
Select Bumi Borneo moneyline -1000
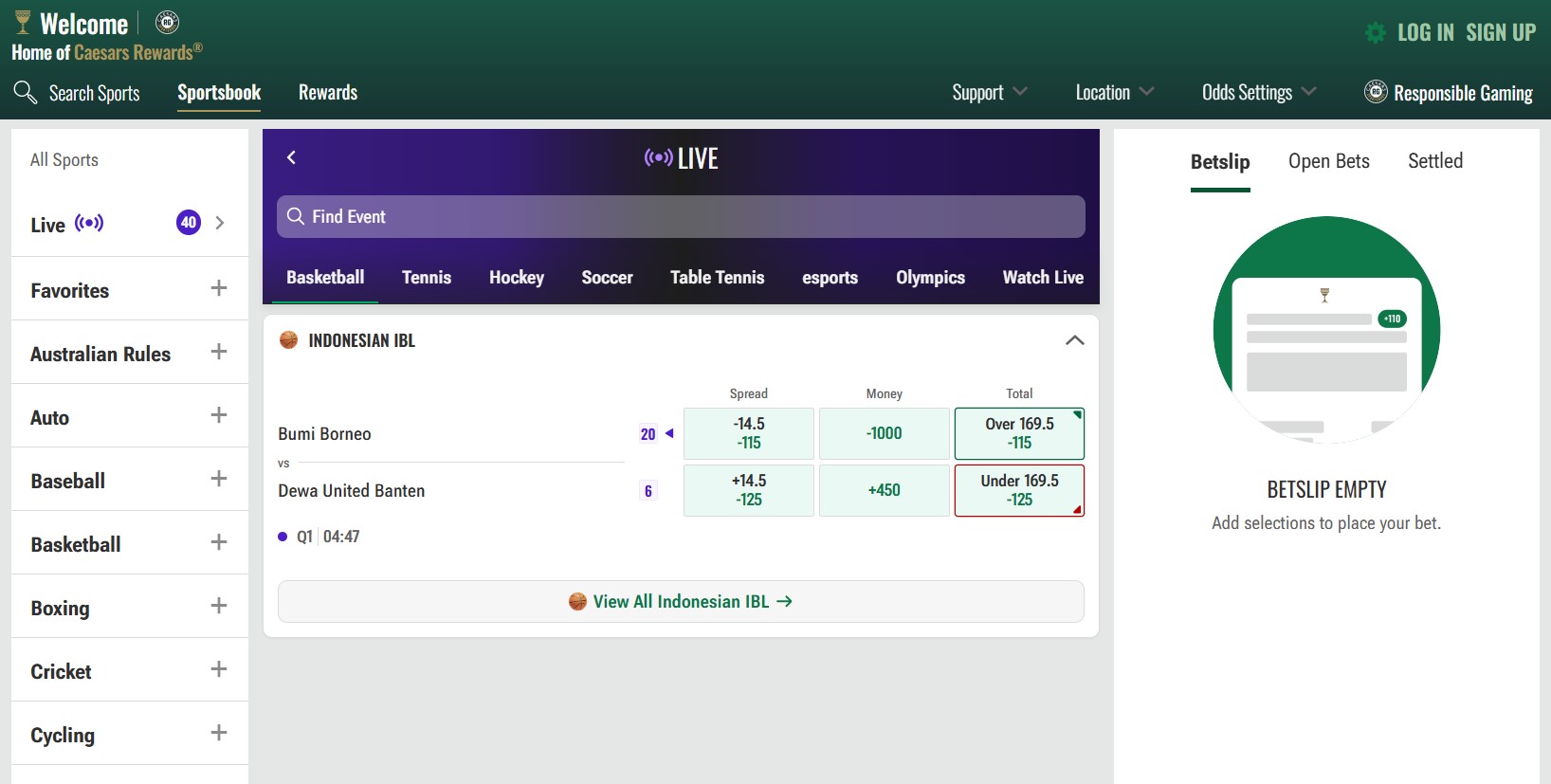point(885,433)
